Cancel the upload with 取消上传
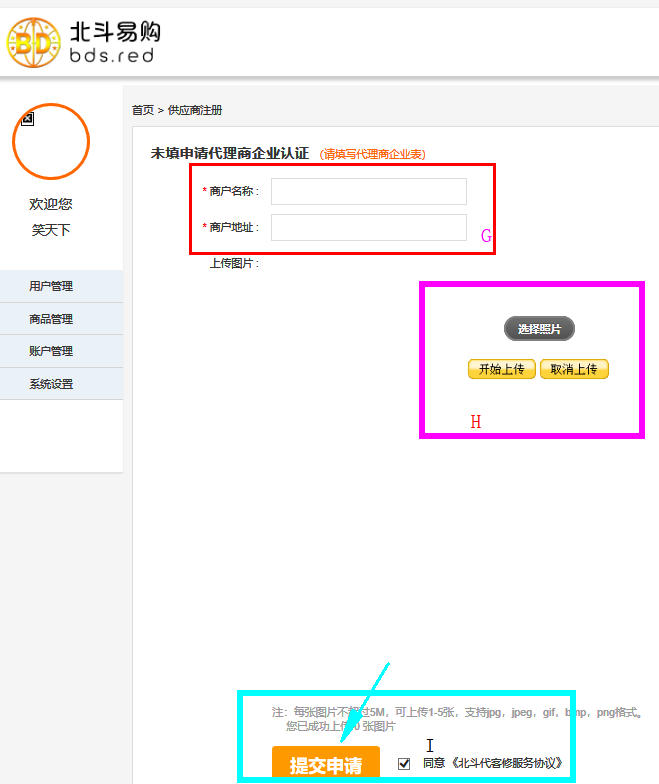659x784 pixels. pos(574,369)
